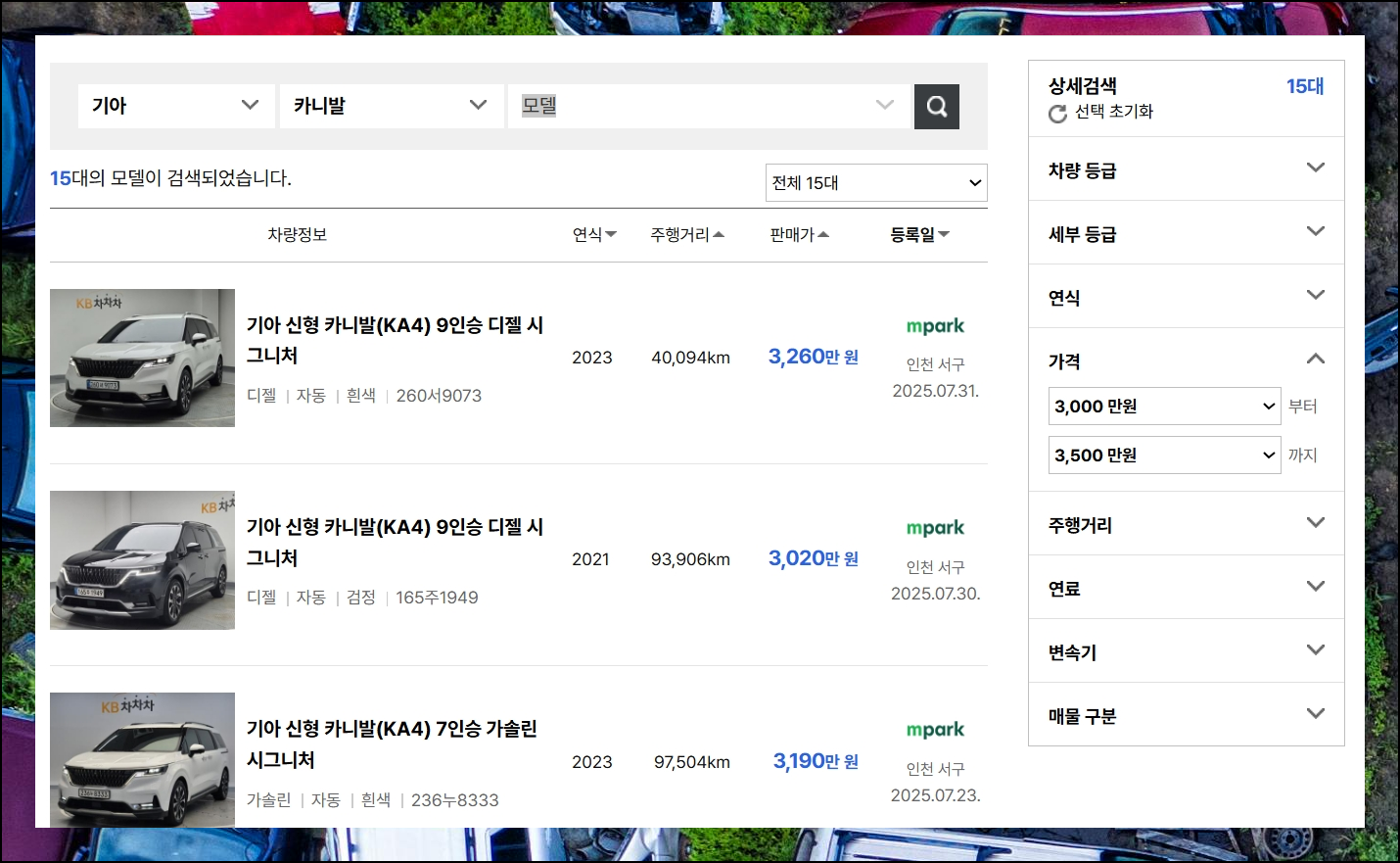Collapse the 가격 filter section
The image size is (1400, 863).
[x=1186, y=360]
